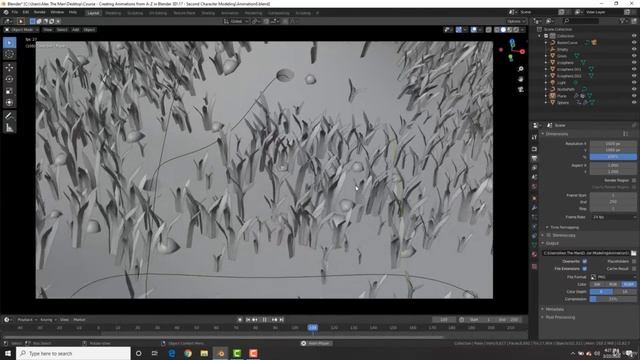Viewport: 640px width, 360px height.
Task: Click the viewport pan hand icon
Action: pos(520,79)
